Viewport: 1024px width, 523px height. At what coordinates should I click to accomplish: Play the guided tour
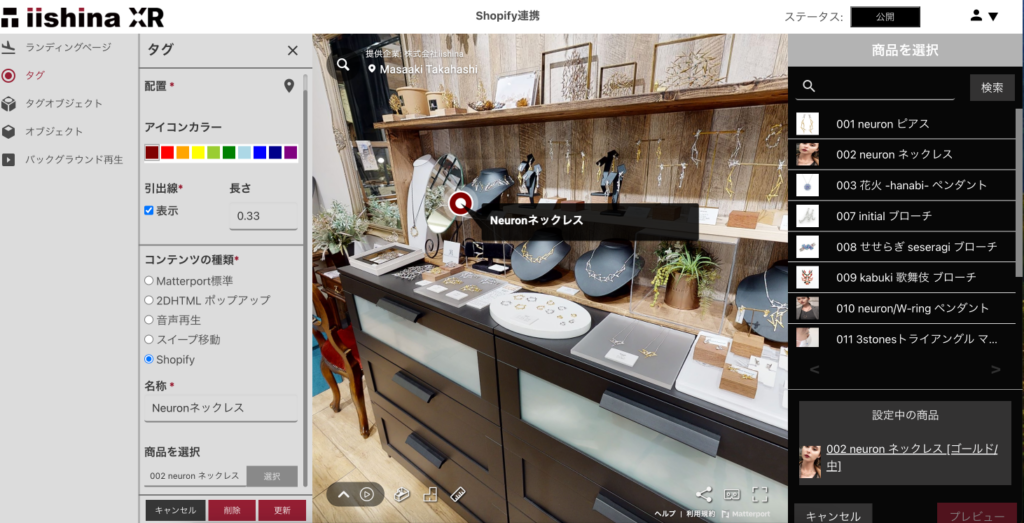367,494
